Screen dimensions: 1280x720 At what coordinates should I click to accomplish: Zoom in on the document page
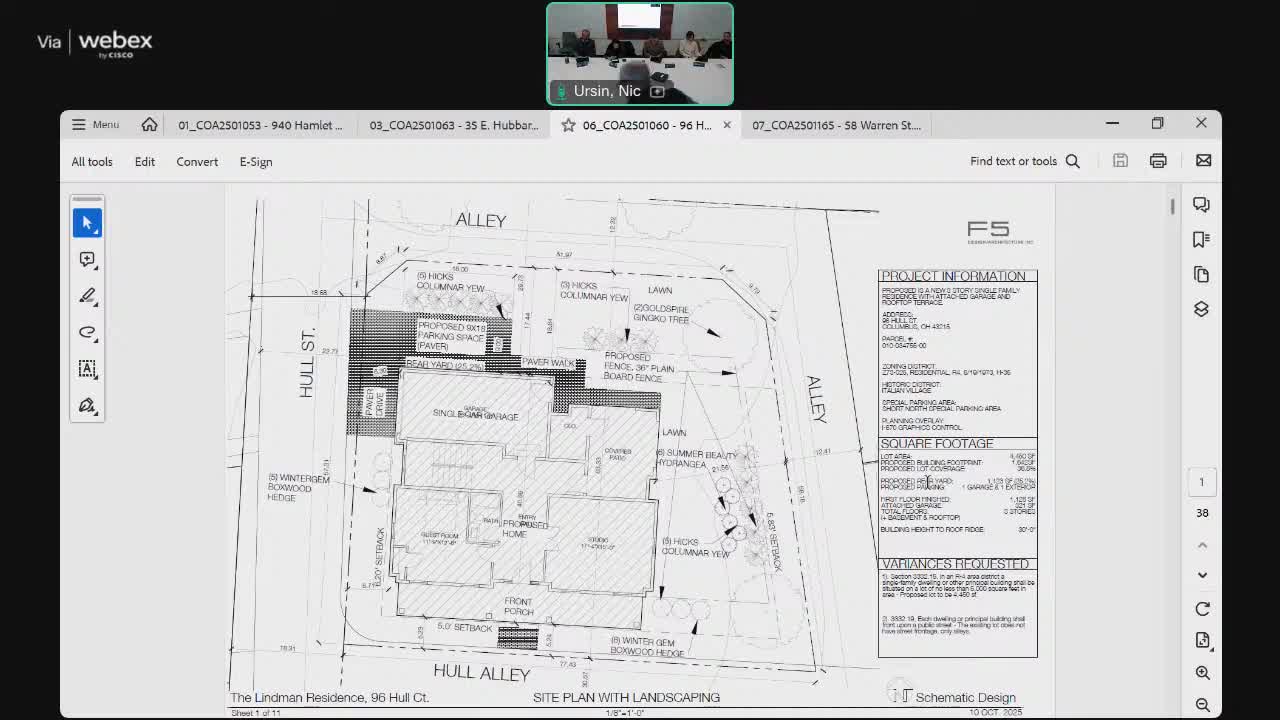[1203, 673]
